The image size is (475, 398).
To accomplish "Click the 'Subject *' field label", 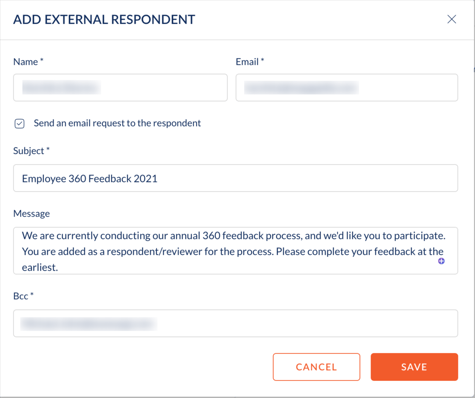I will click(x=31, y=151).
